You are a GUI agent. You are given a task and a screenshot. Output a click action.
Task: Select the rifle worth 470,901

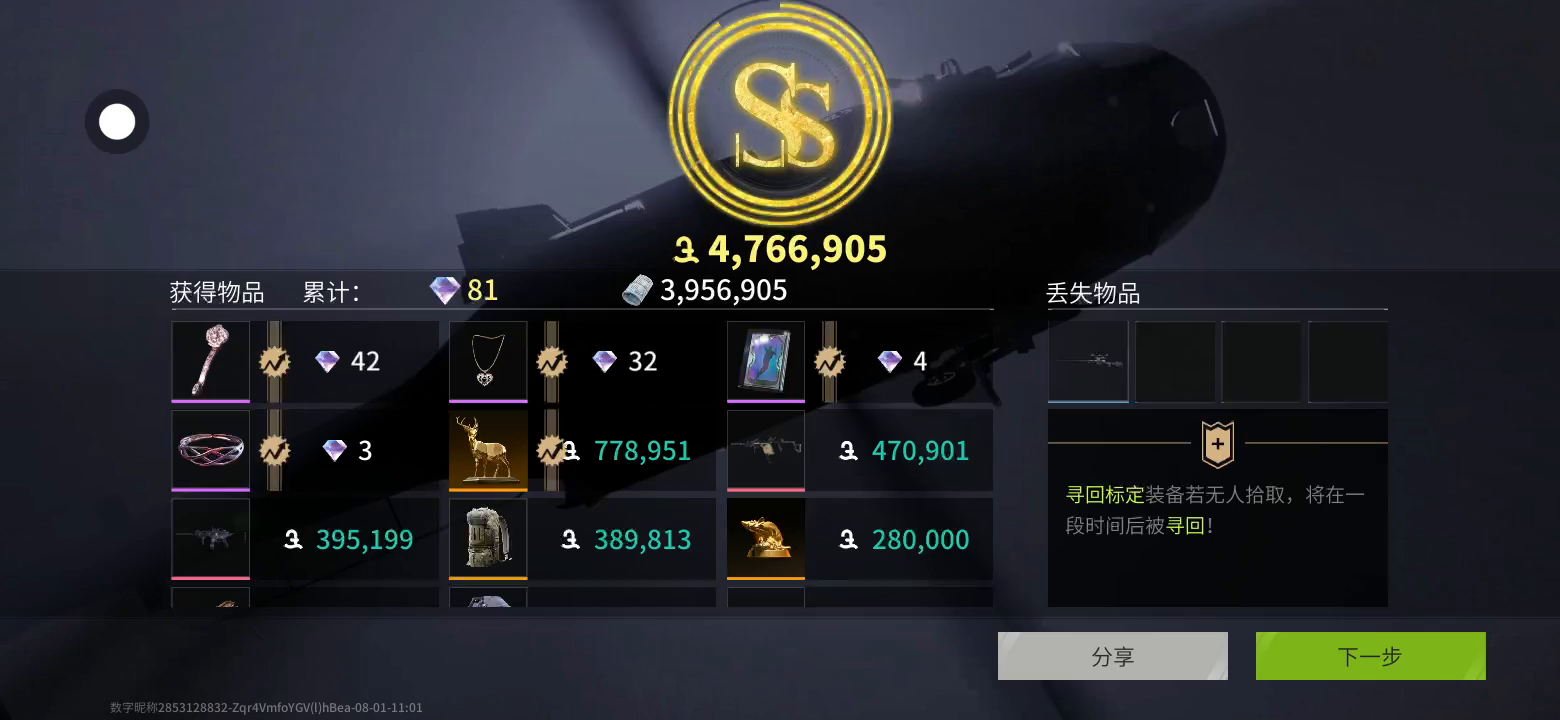click(x=766, y=450)
